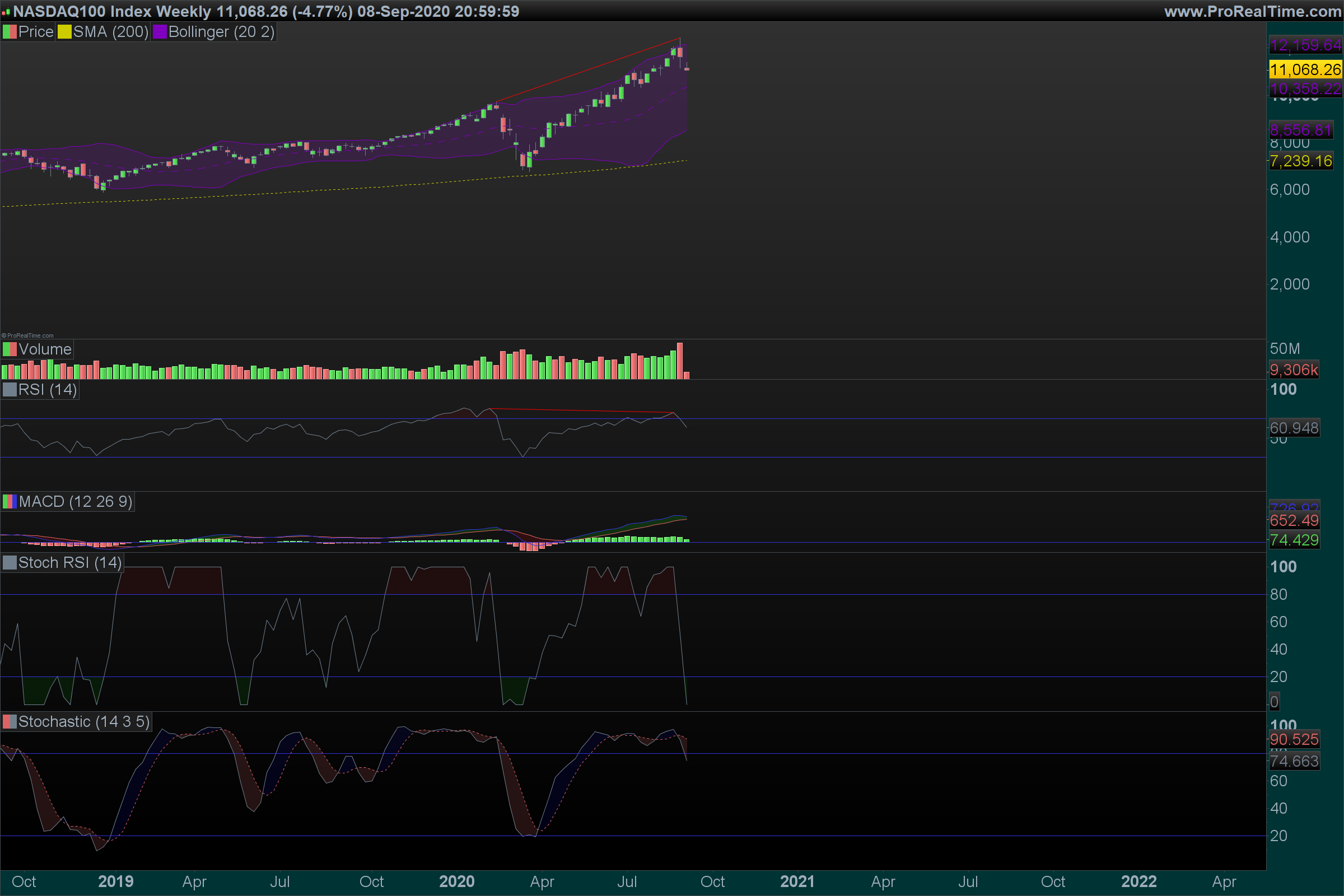Click the yellow SMA (200) swatch
The height and width of the screenshot is (896, 1344).
pos(64,32)
